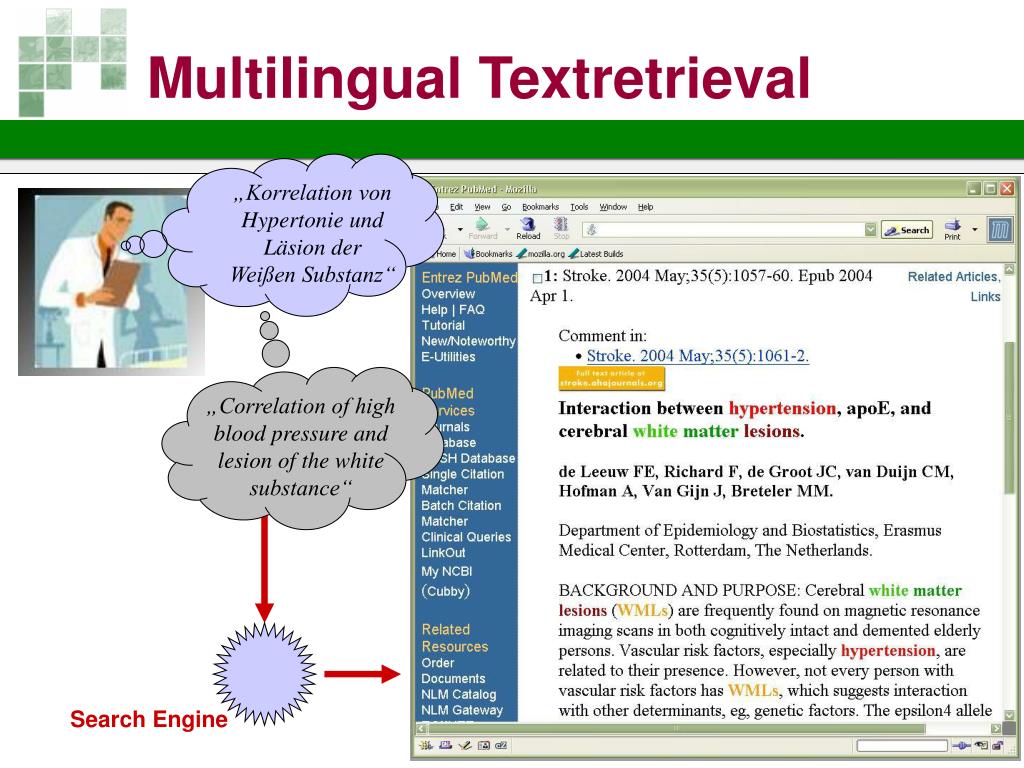Viewport: 1024px width, 768px height.
Task: Click the scroll right arrow of horizontal scrollbar
Action: pos(996,728)
